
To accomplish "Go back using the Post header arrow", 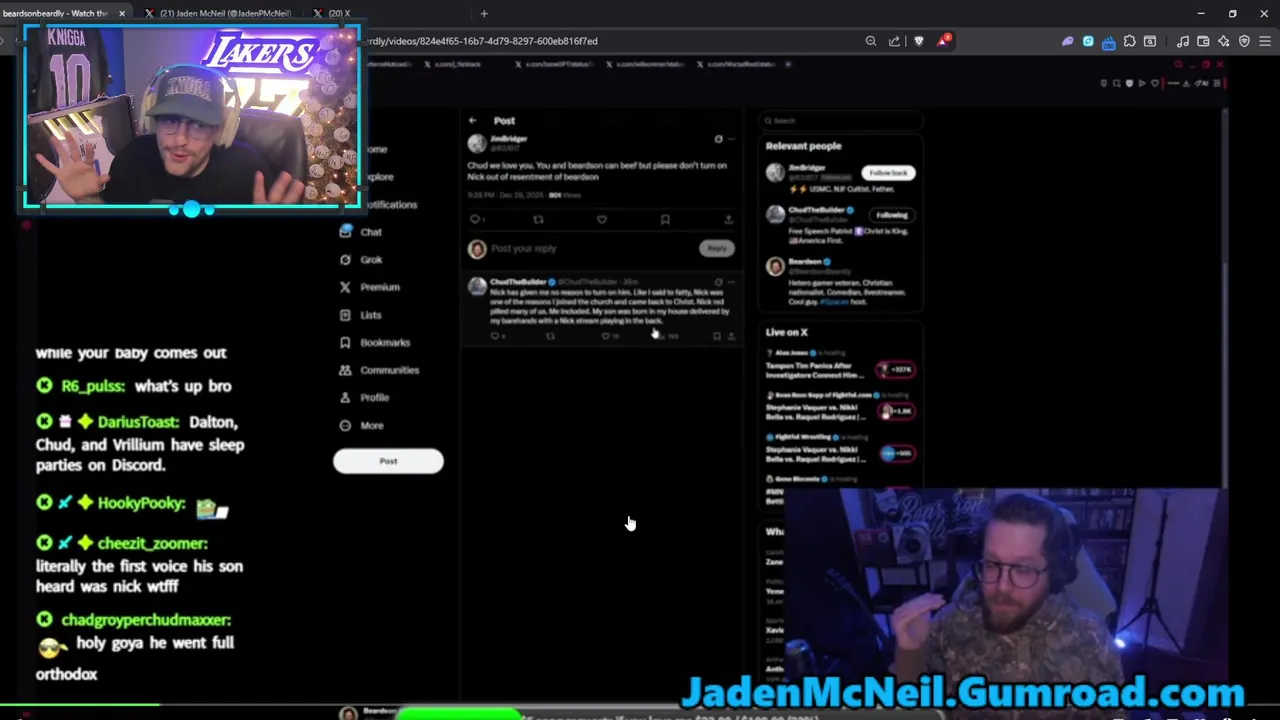I will pyautogui.click(x=472, y=120).
